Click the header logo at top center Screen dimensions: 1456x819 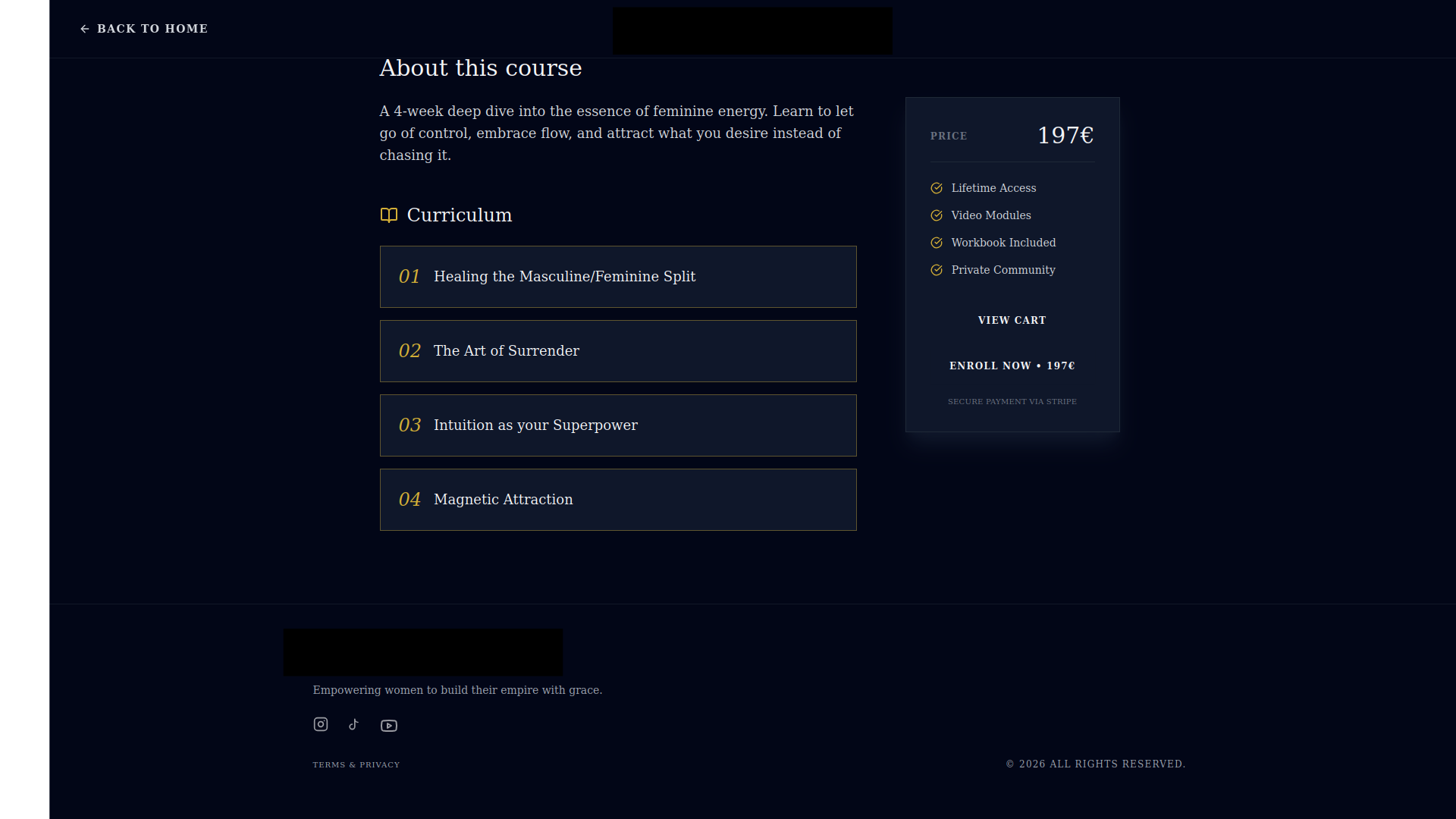click(752, 30)
